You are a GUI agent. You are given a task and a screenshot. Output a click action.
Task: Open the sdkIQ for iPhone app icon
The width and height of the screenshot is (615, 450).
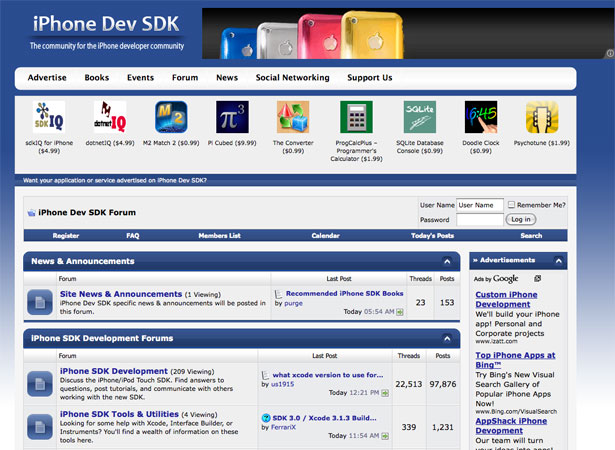pyautogui.click(x=49, y=117)
